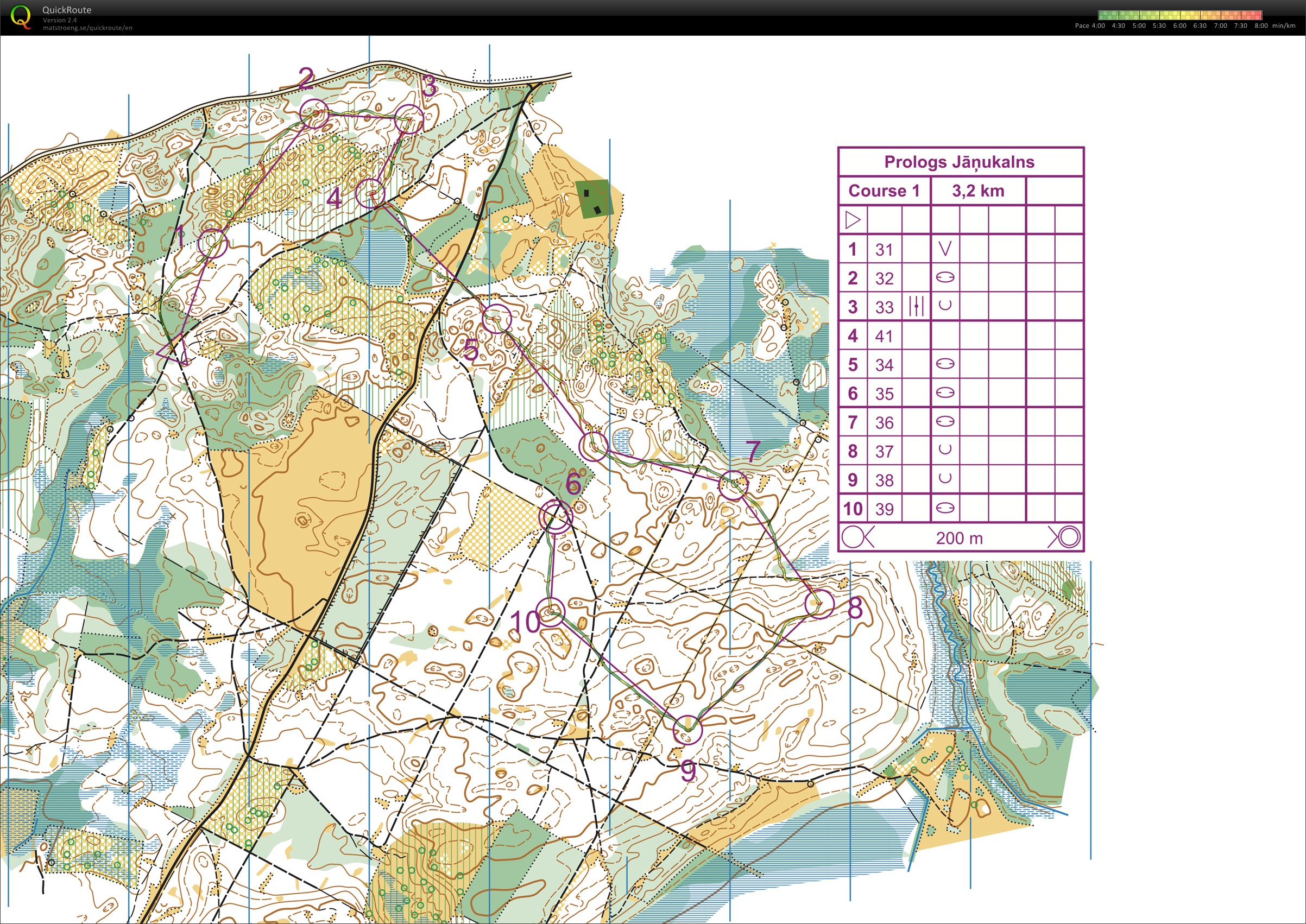Select the 8:00 pace legend label
1306x924 pixels.
pos(1261,26)
